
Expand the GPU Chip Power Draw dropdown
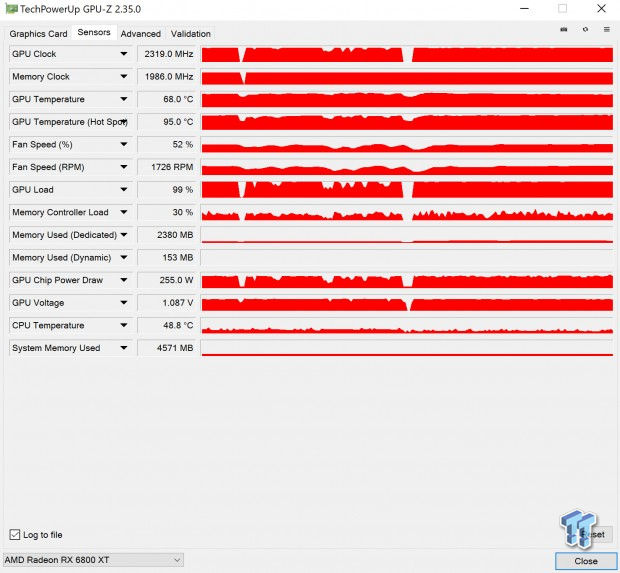coord(124,280)
